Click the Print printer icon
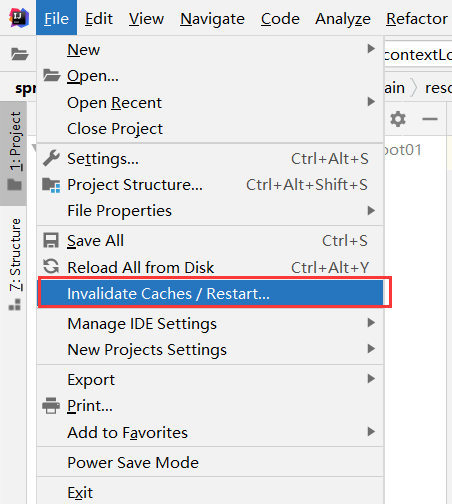452x504 pixels. click(51, 406)
